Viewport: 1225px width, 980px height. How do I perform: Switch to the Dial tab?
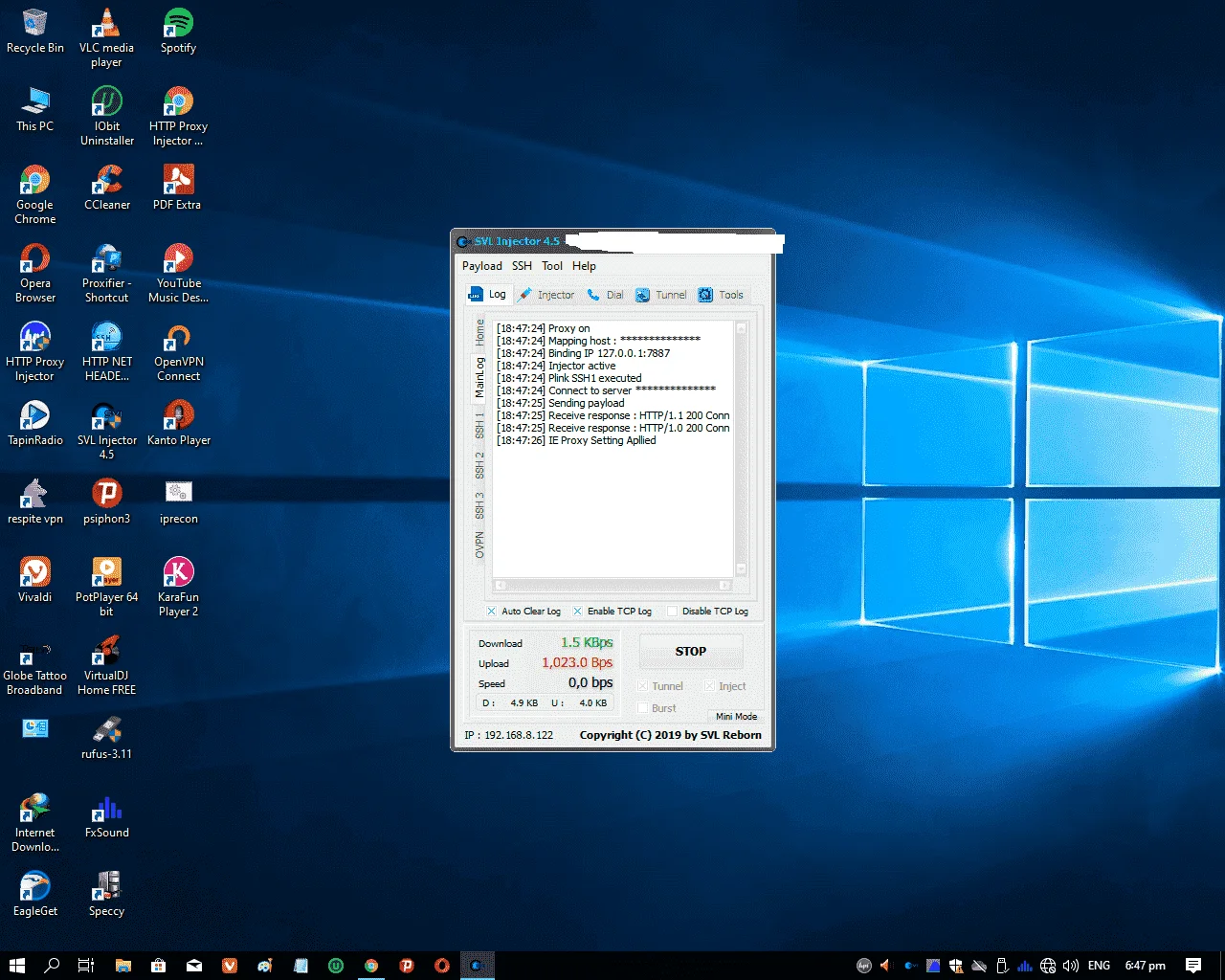(x=606, y=295)
